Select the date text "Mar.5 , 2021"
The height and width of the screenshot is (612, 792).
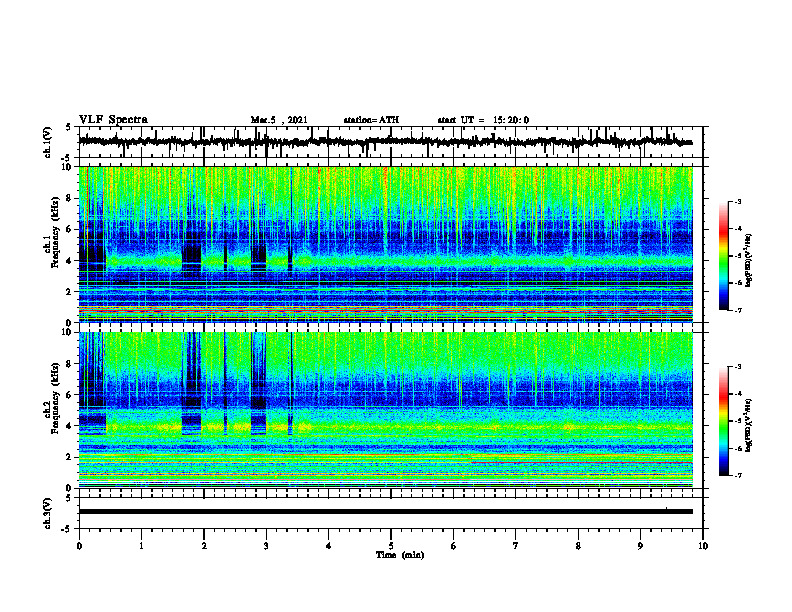(279, 120)
